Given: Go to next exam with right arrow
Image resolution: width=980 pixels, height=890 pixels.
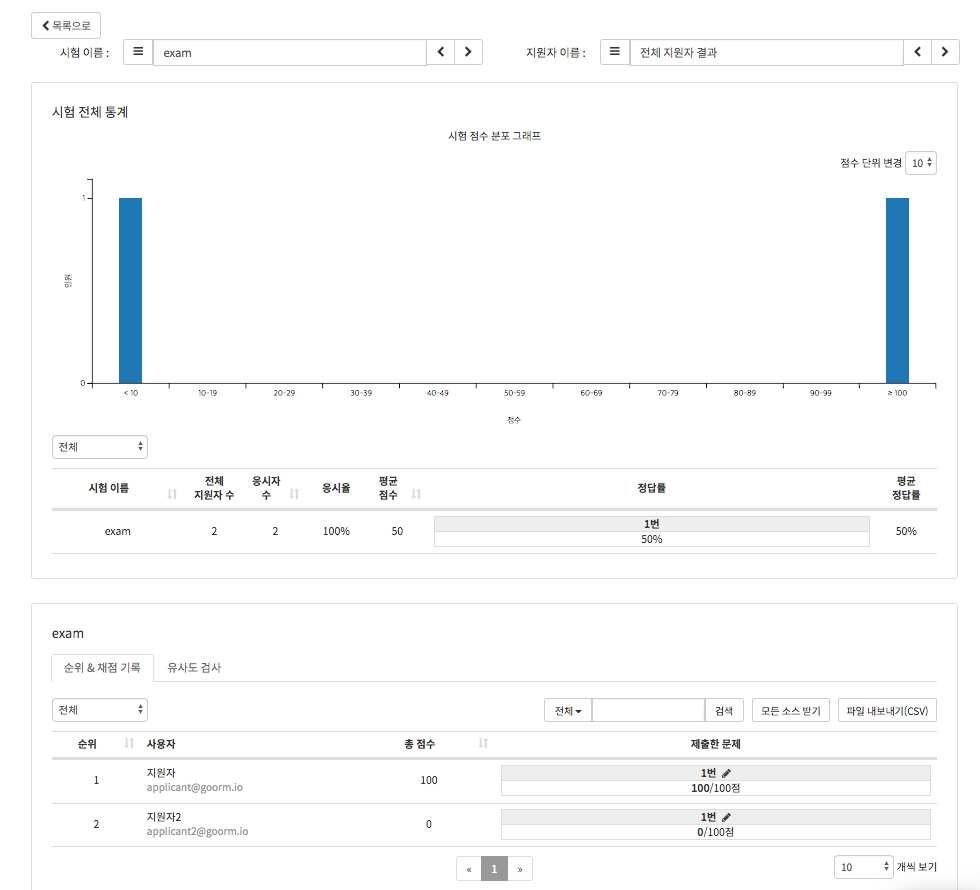Looking at the screenshot, I should [x=468, y=53].
